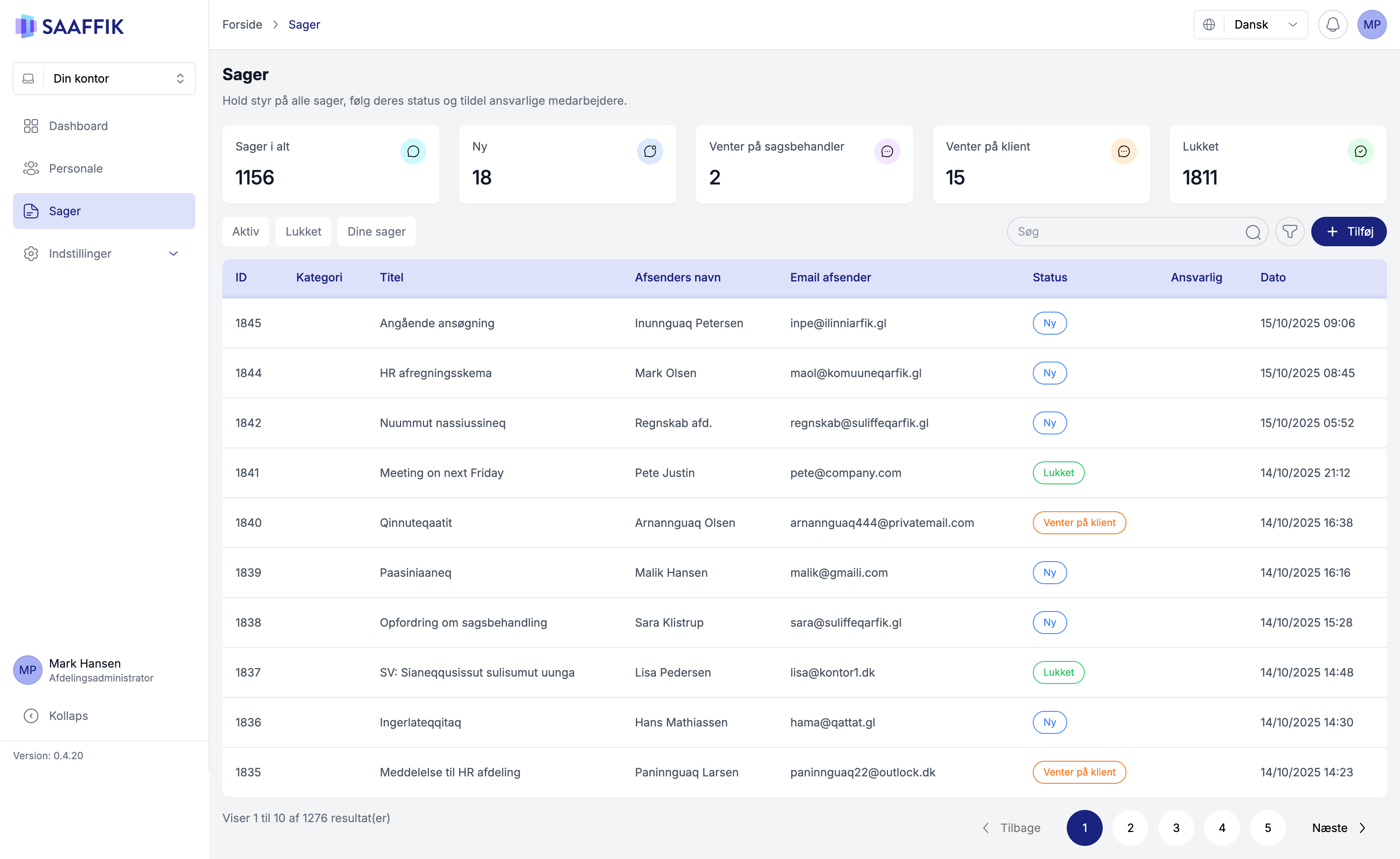Open Dashboard from the sidebar
1400x859 pixels.
pyautogui.click(x=78, y=126)
